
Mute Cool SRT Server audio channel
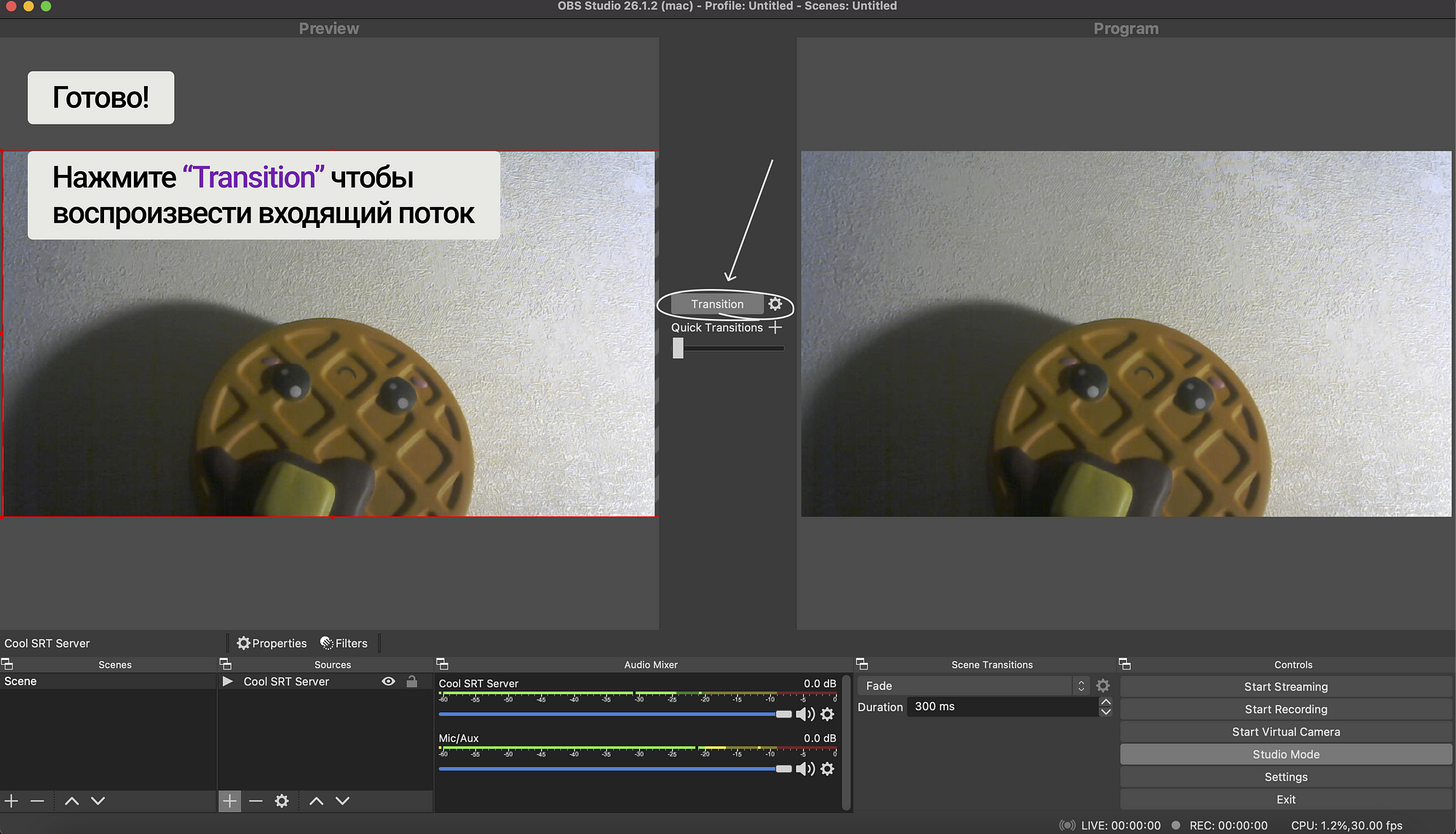coord(805,715)
